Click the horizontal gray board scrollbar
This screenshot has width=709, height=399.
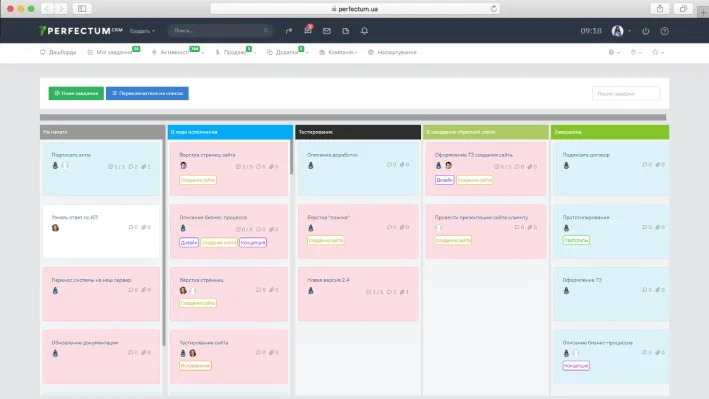click(x=353, y=117)
